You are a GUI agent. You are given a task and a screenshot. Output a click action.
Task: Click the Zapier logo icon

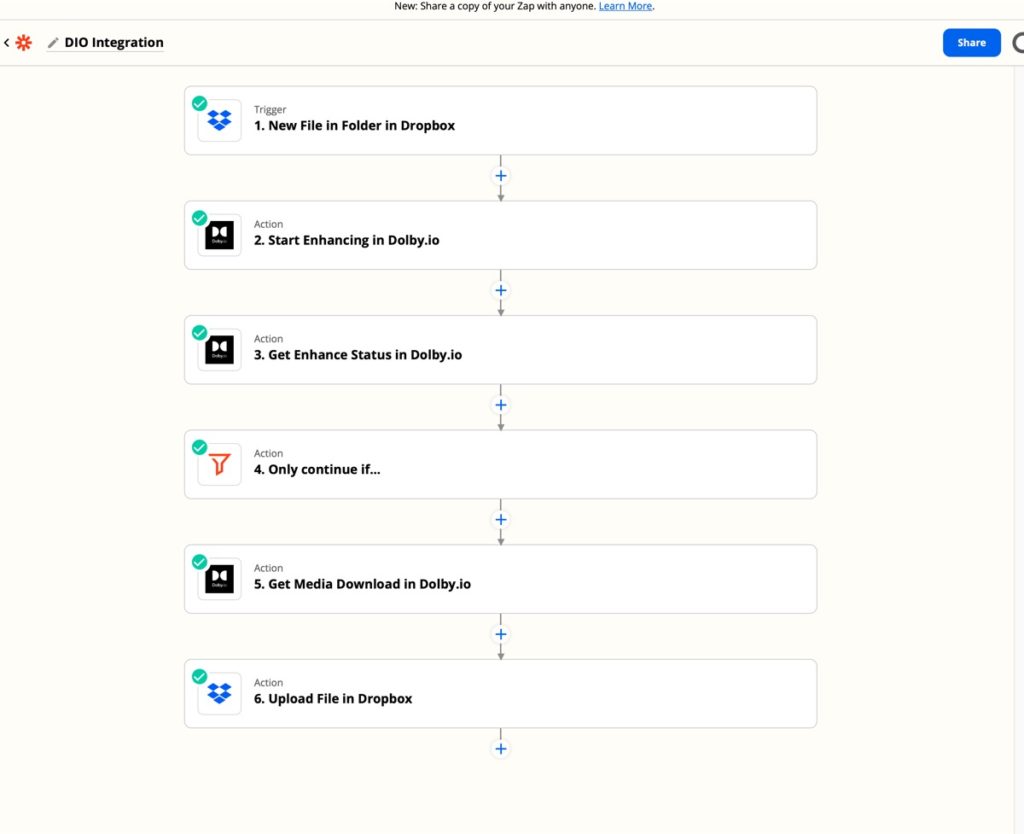[24, 42]
